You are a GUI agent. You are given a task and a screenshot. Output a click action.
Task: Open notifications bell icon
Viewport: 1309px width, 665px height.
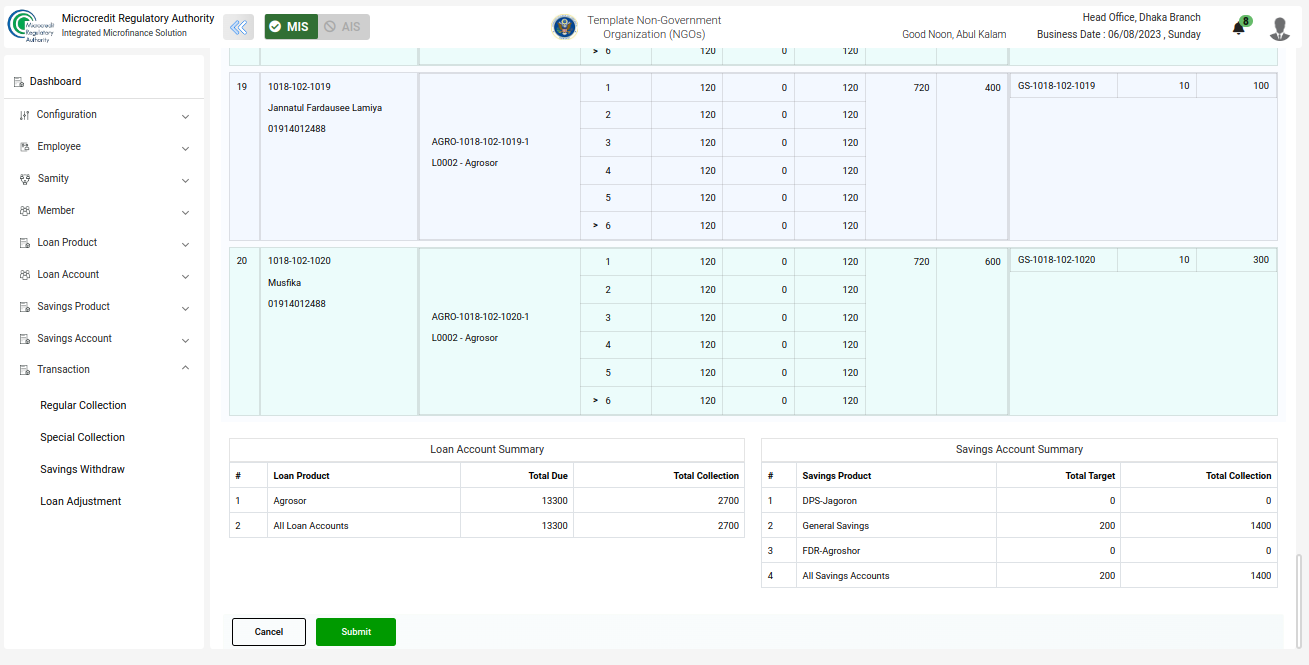(x=1239, y=28)
